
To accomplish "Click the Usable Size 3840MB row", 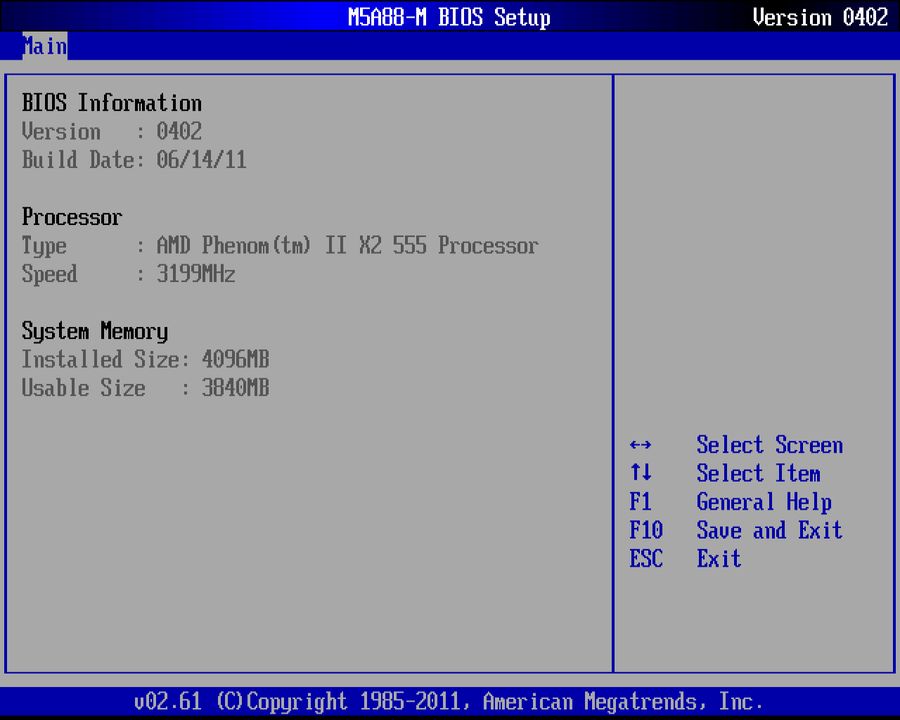I will [146, 388].
